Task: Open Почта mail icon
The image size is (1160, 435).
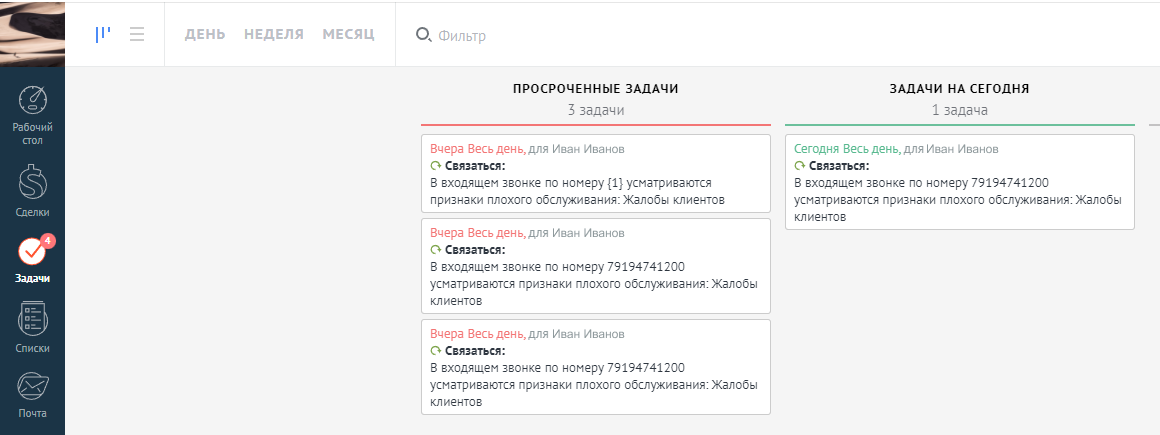Action: (x=33, y=386)
